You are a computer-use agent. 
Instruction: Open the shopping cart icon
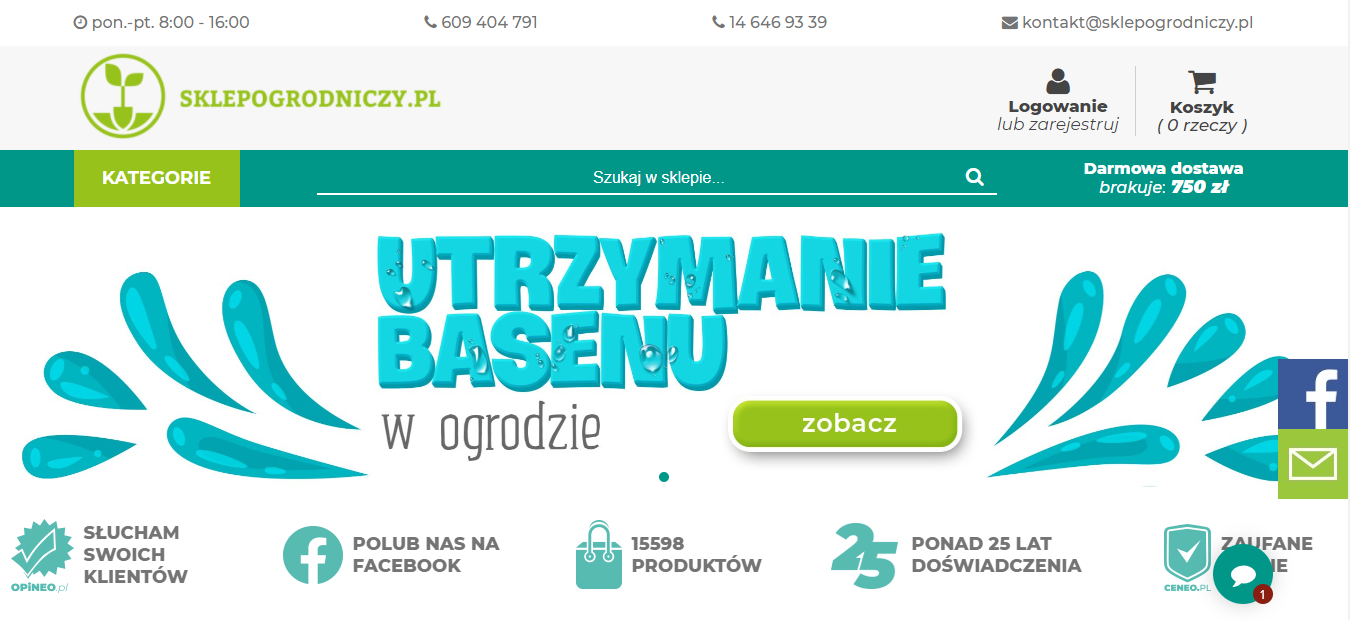click(1201, 82)
